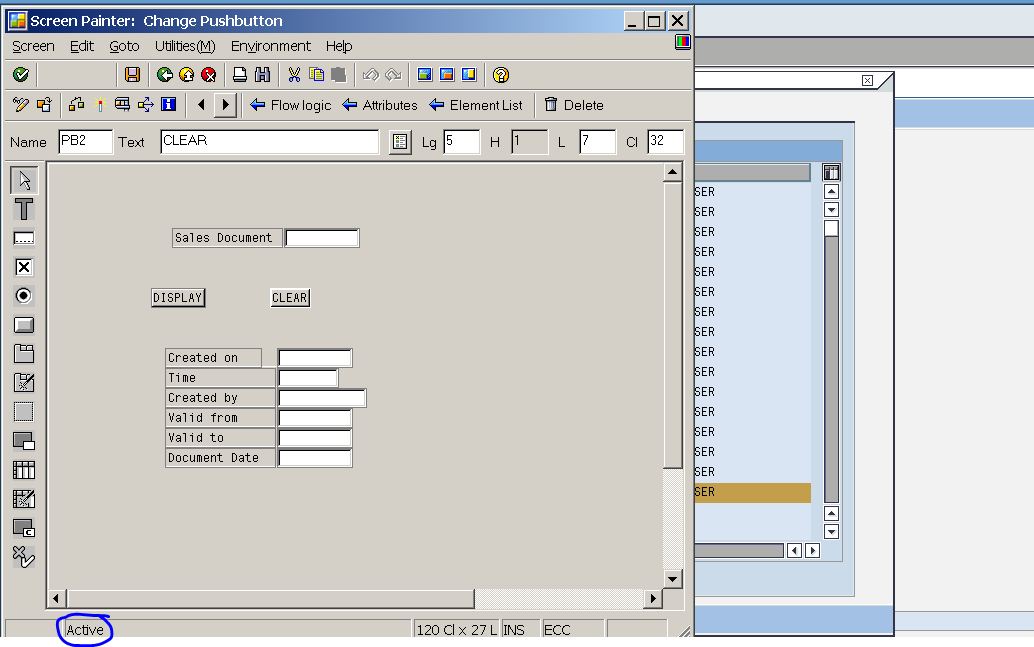Select the pointer tool in the element palette
Viewport: 1034px width, 647px height.
(22, 180)
